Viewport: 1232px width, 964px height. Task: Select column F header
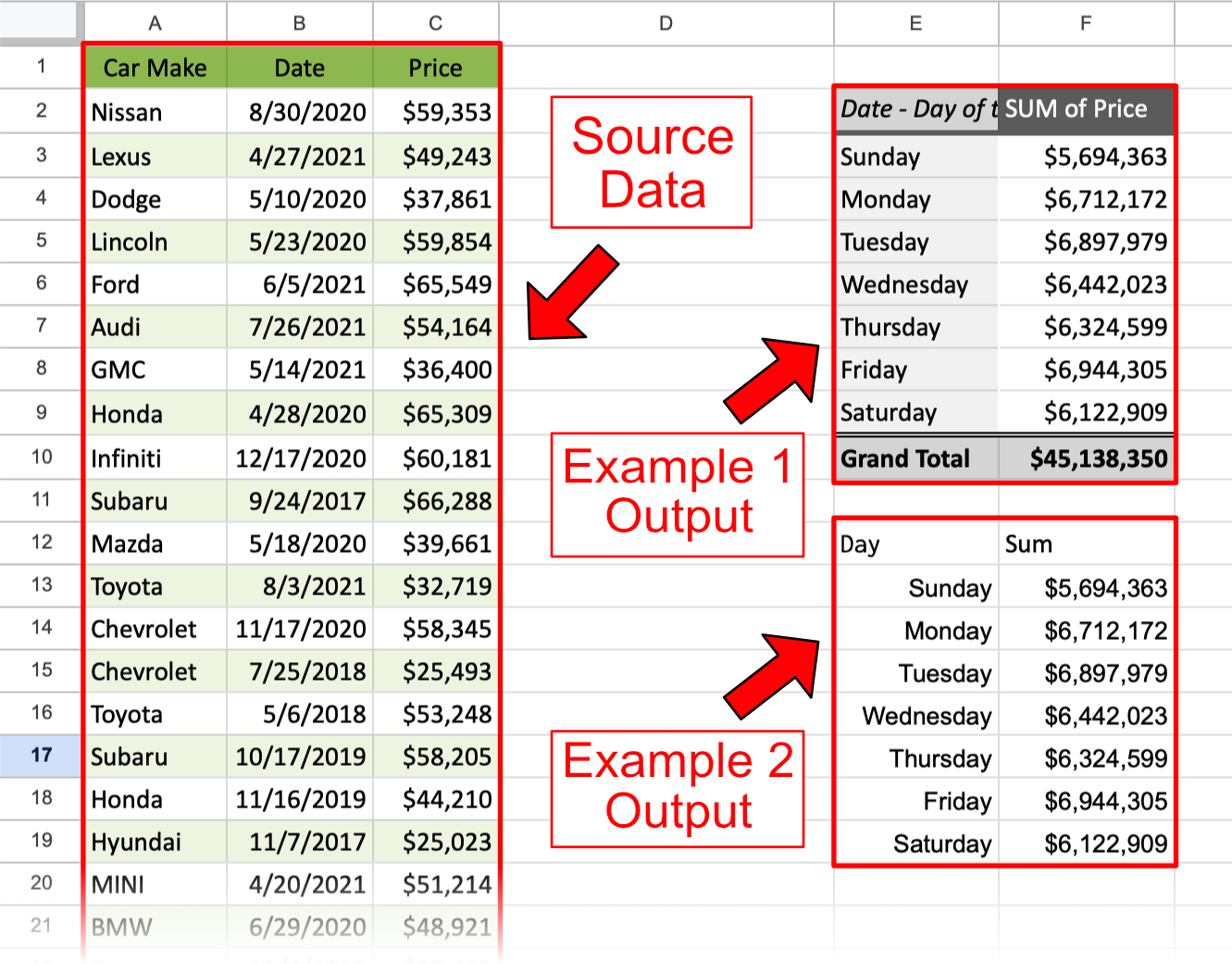[x=1085, y=23]
